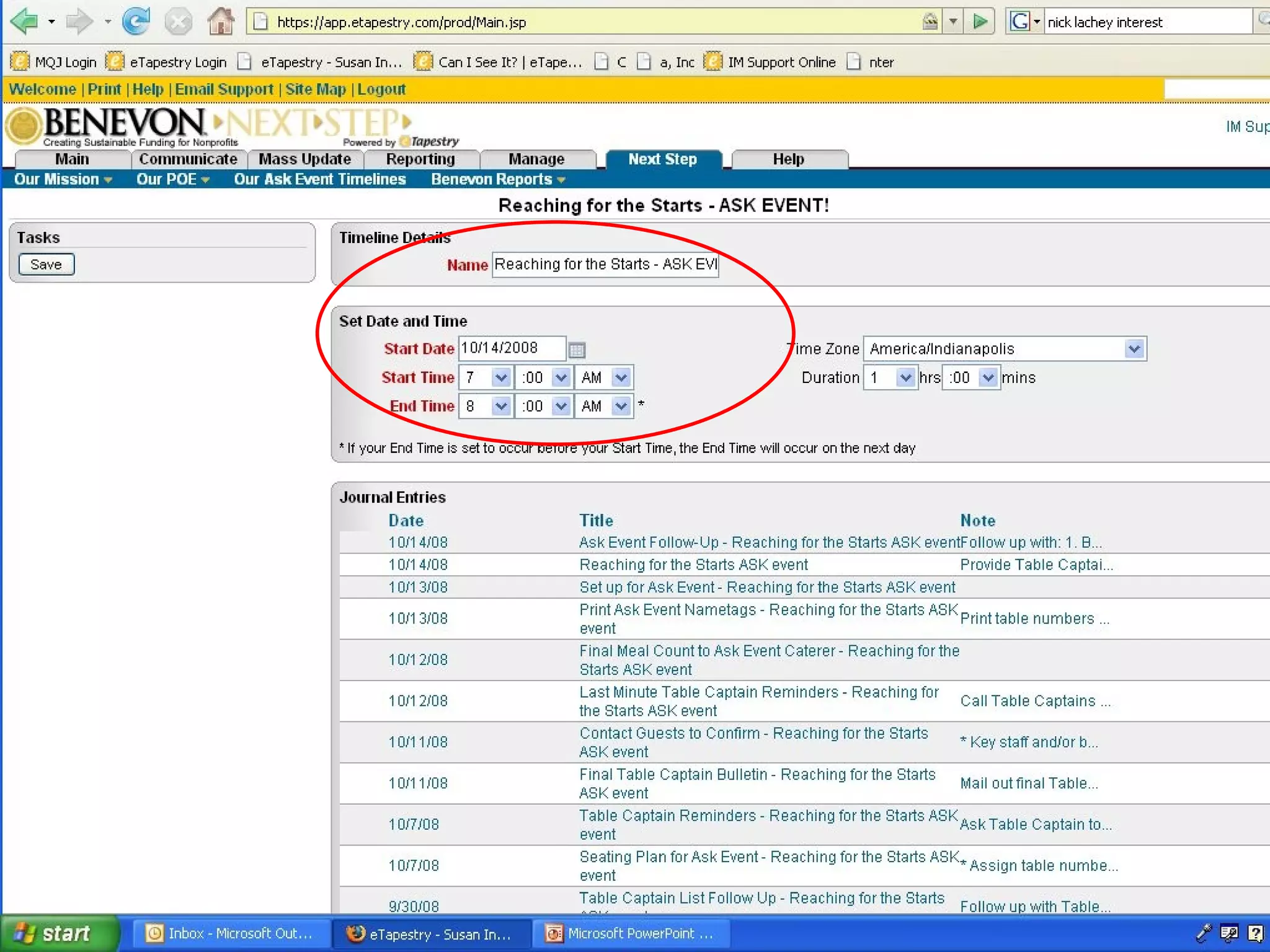The image size is (1270, 952).
Task: Click the Email Support link
Action: click(224, 89)
